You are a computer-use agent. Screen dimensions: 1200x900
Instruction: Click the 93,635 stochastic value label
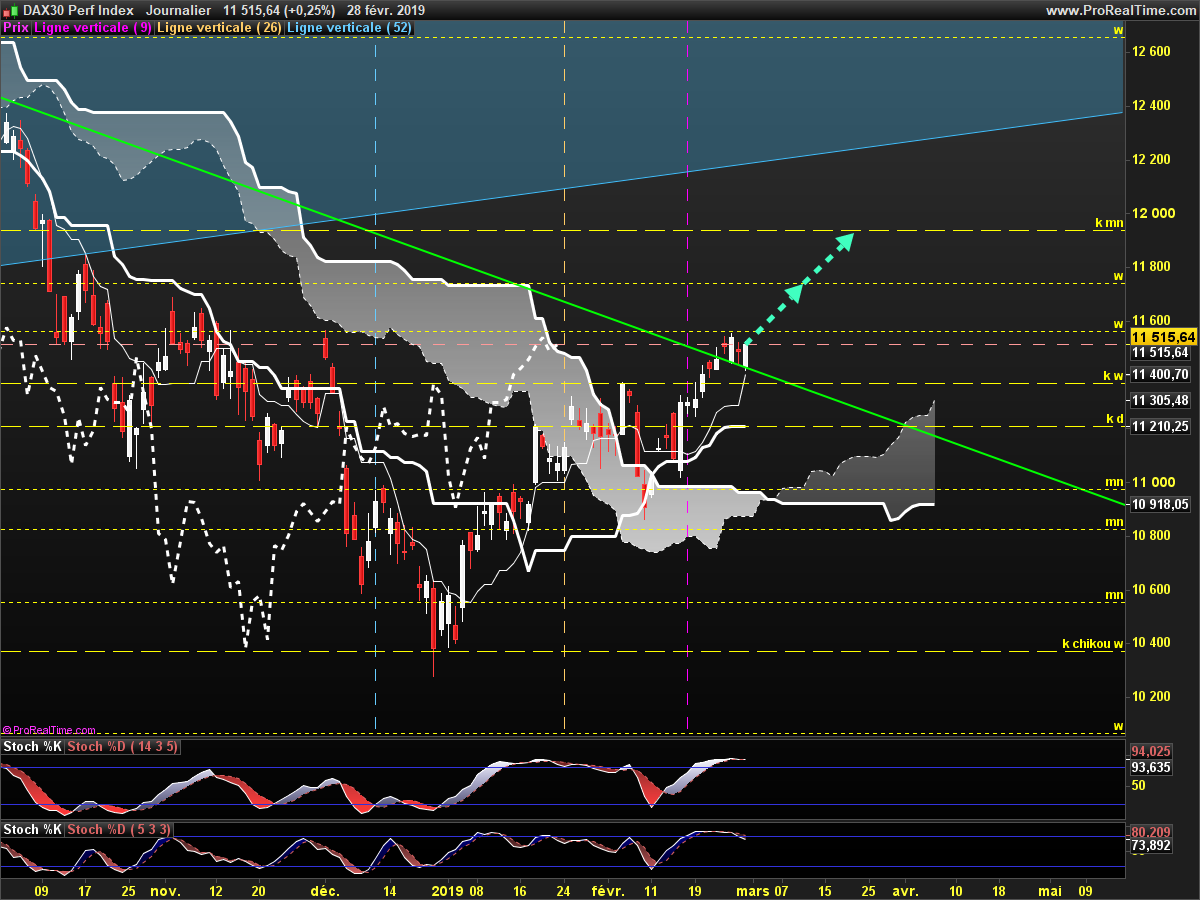(x=1151, y=768)
